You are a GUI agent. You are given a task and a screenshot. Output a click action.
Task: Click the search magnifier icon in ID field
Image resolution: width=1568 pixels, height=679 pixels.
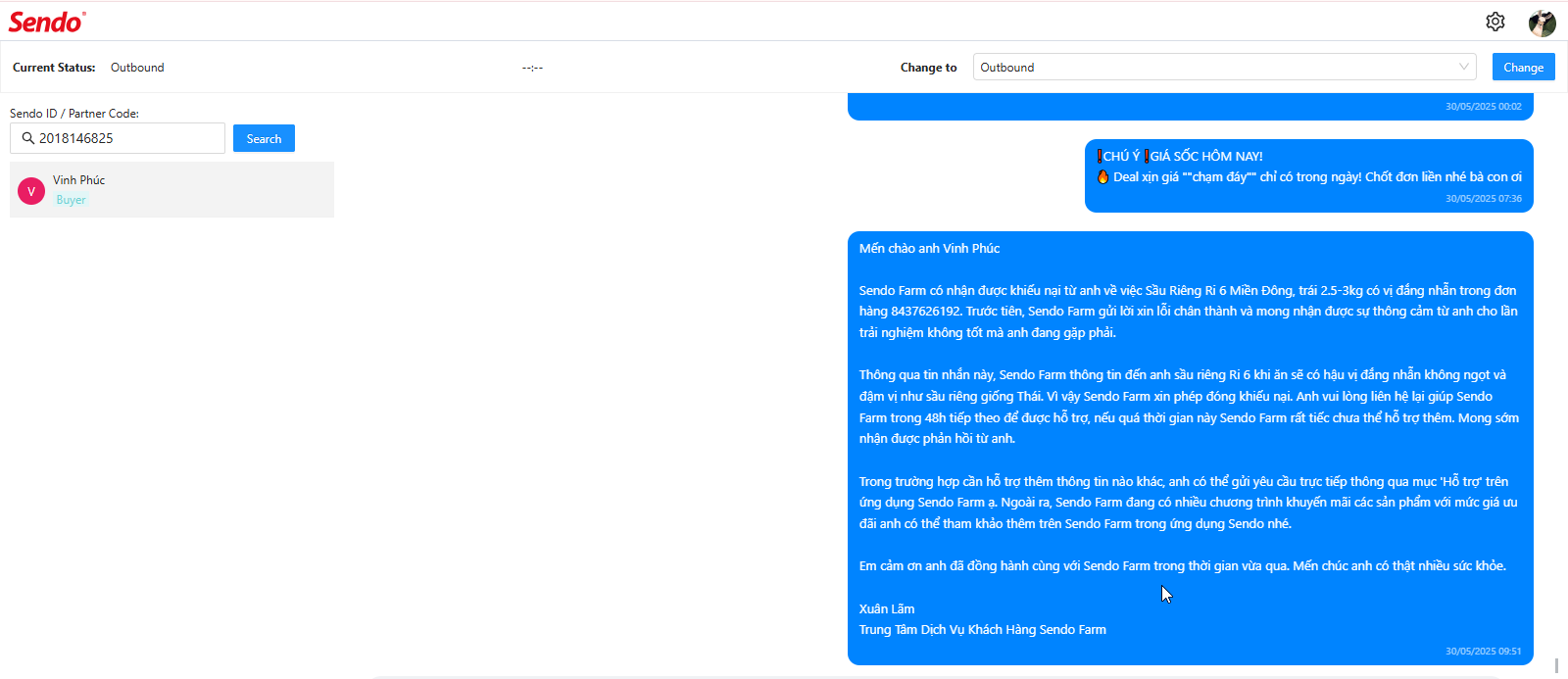click(27, 138)
